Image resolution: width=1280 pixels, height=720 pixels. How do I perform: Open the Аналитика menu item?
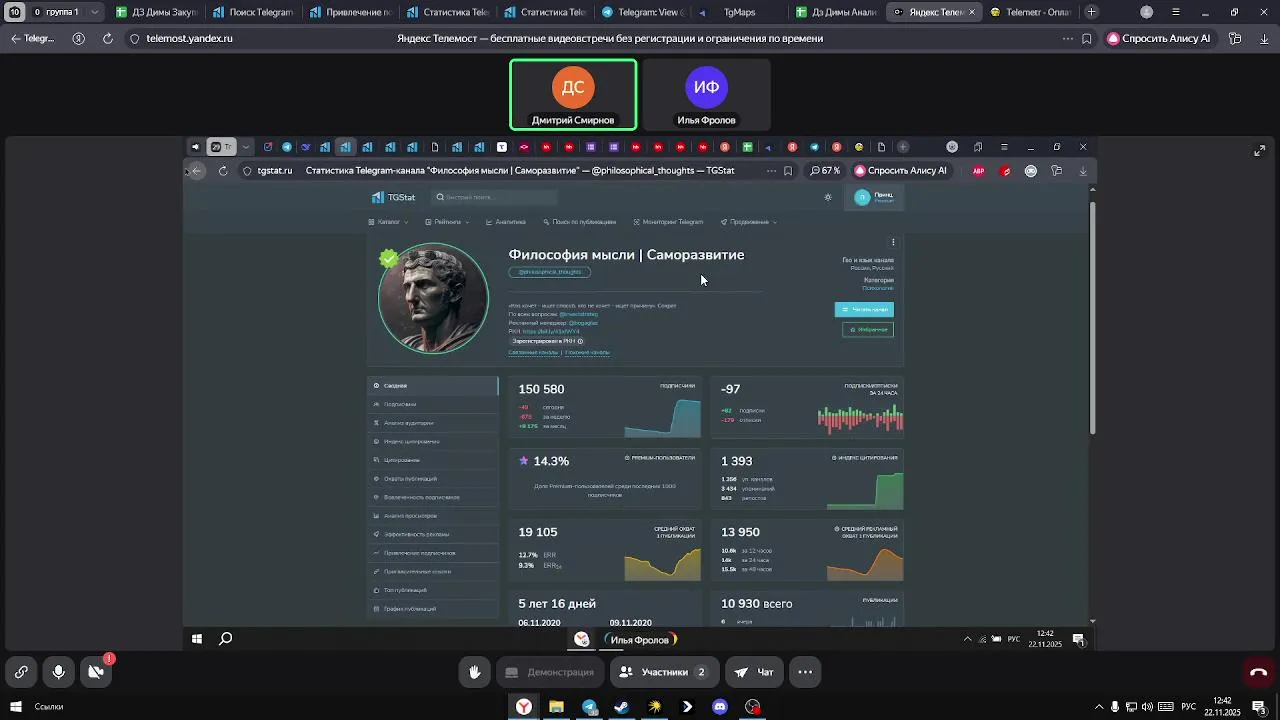[506, 222]
